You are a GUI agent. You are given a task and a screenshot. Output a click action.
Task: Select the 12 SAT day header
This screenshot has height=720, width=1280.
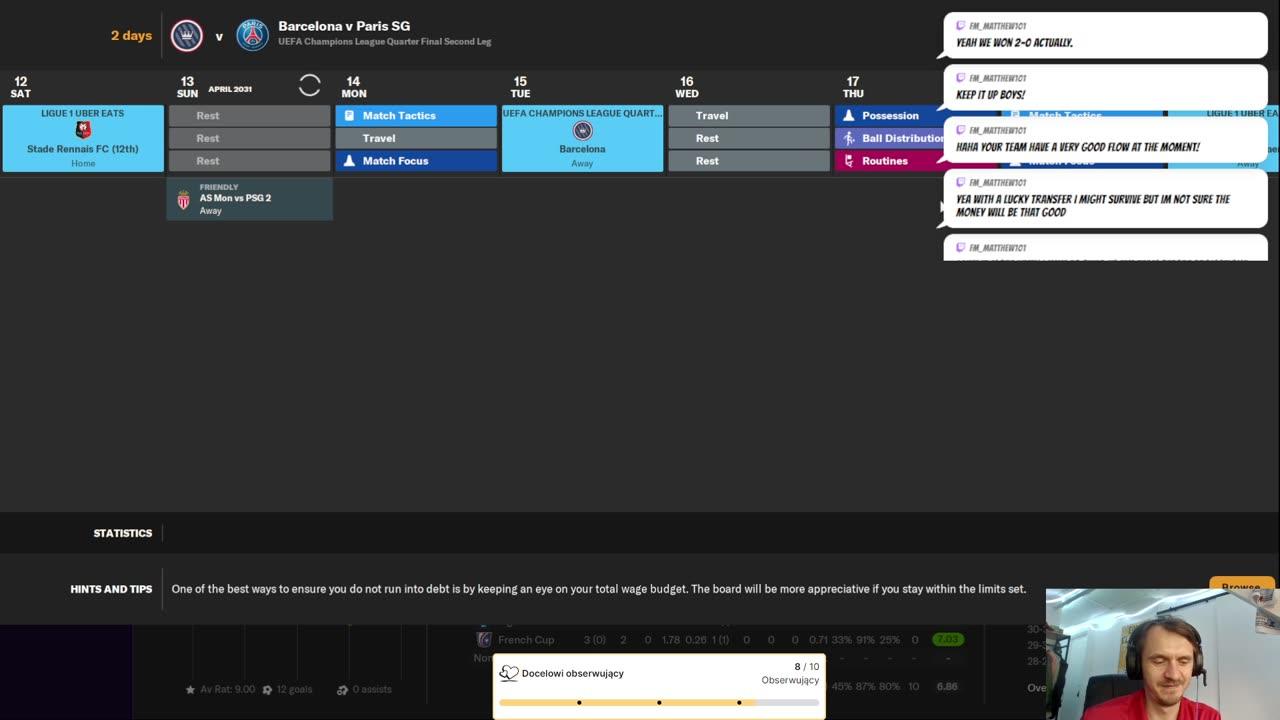21,87
